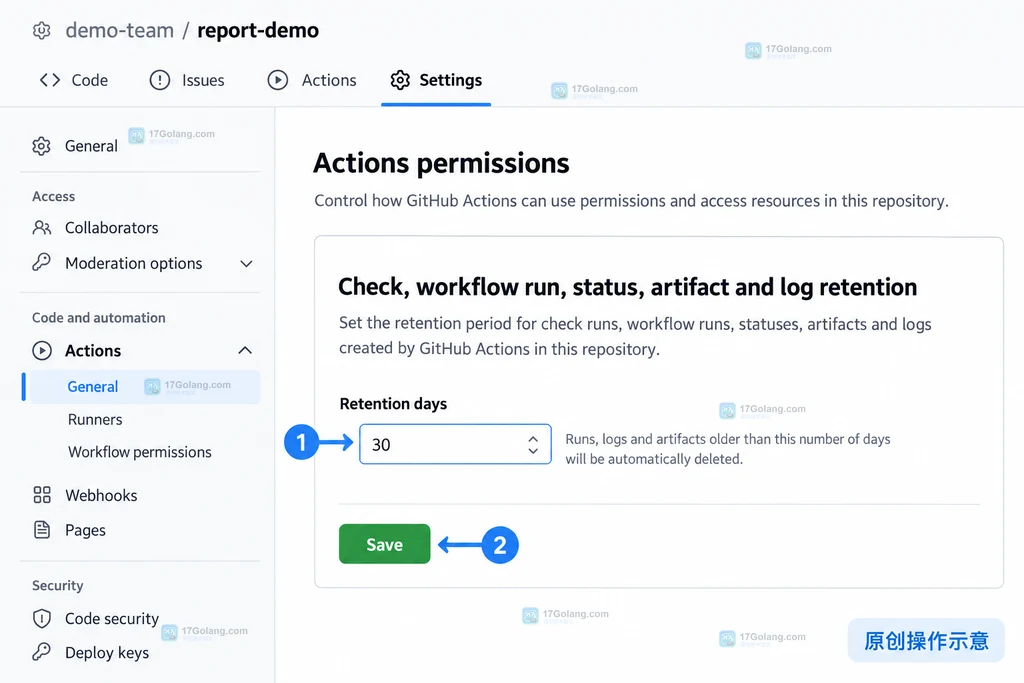Viewport: 1024px width, 683px height.
Task: Open the Settings tab
Action: pos(436,80)
